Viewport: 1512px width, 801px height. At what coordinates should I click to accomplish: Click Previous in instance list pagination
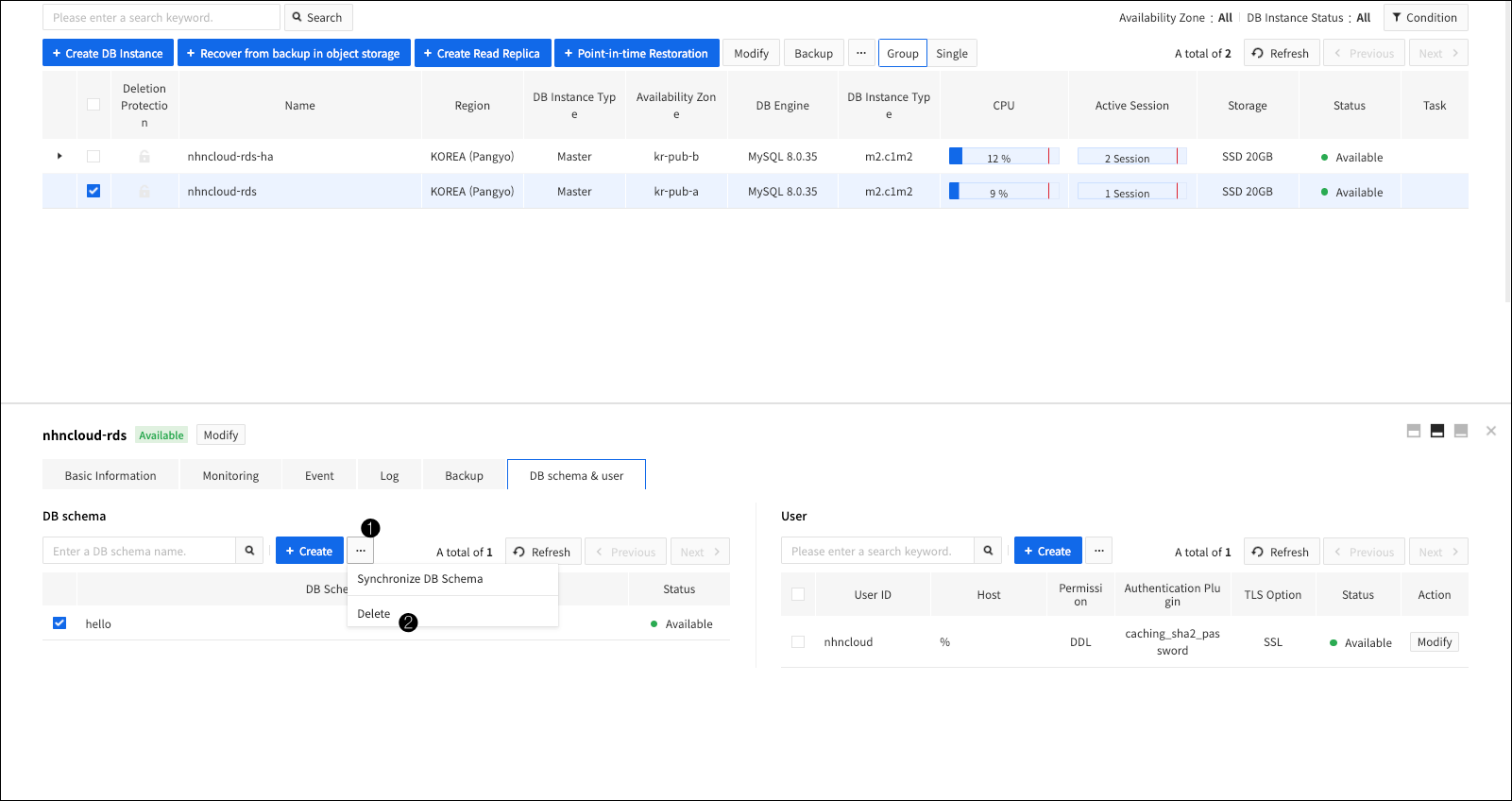point(1364,53)
